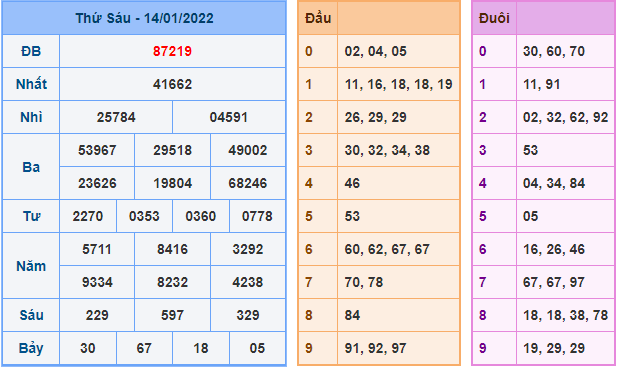Screen dimensions: 617x367
Task: Select Nhì prize number 25784
Action: click(116, 117)
